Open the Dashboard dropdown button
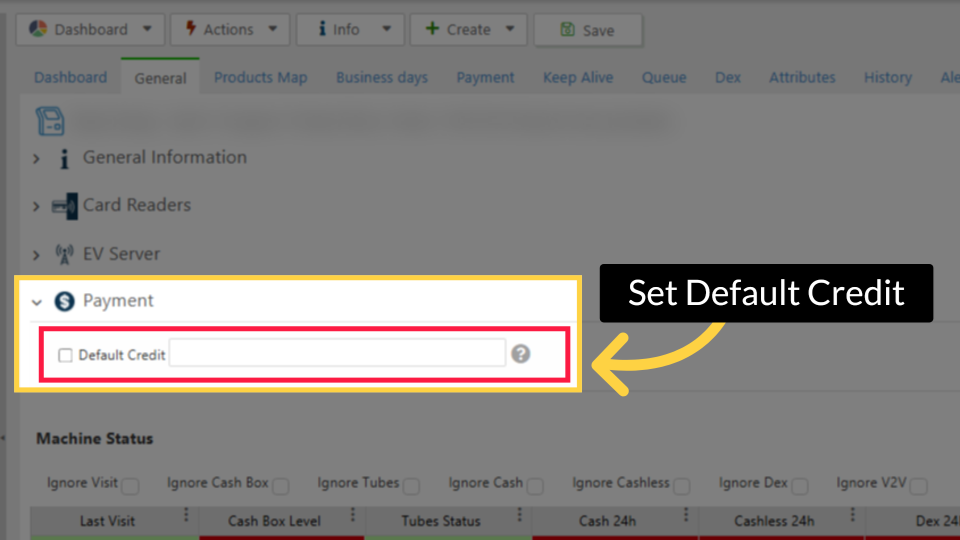Image resolution: width=960 pixels, height=540 pixels. [x=90, y=29]
